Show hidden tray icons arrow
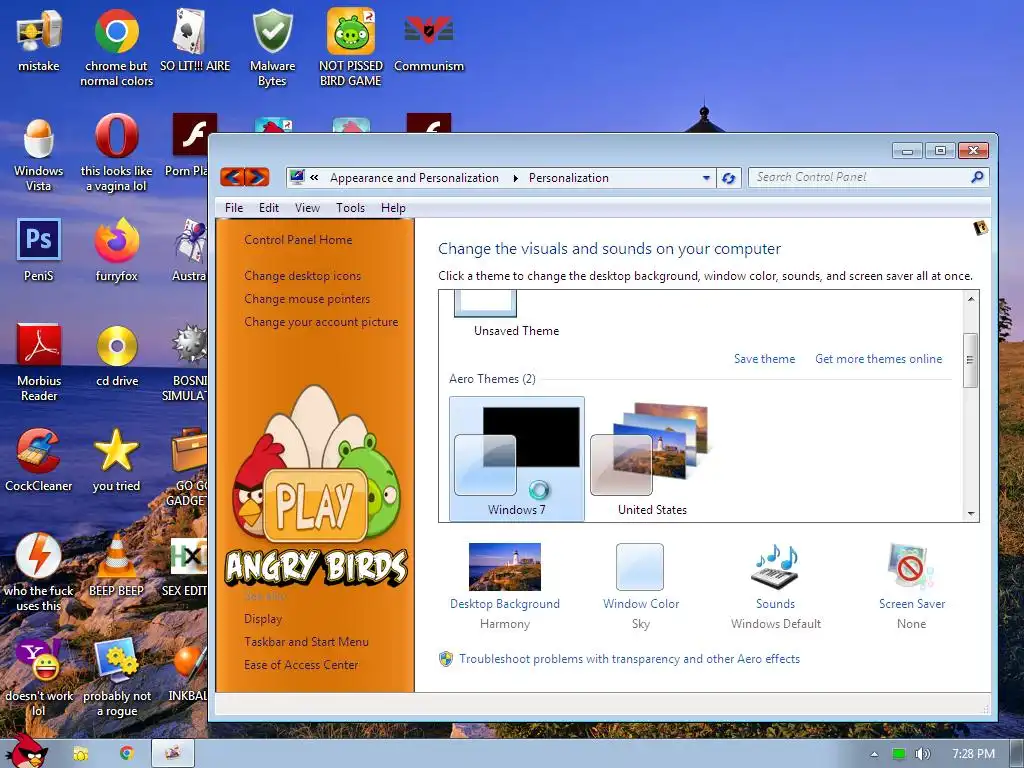The width and height of the screenshot is (1024, 768). click(874, 754)
